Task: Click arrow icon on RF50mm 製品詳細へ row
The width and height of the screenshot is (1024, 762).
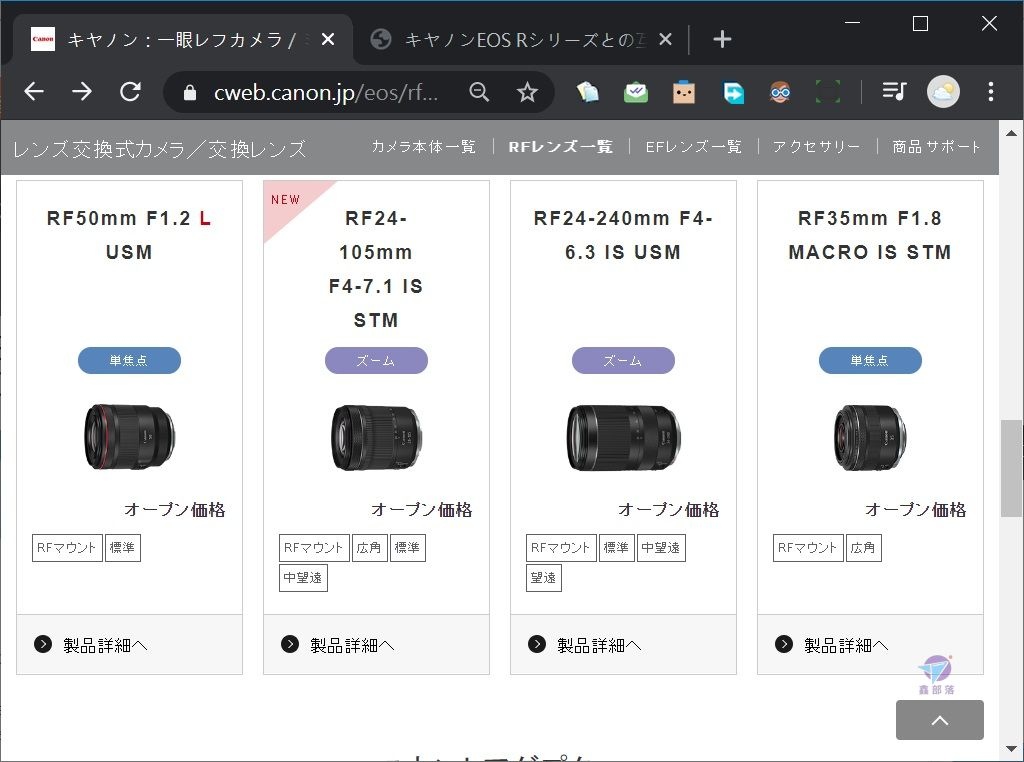Action: [43, 644]
